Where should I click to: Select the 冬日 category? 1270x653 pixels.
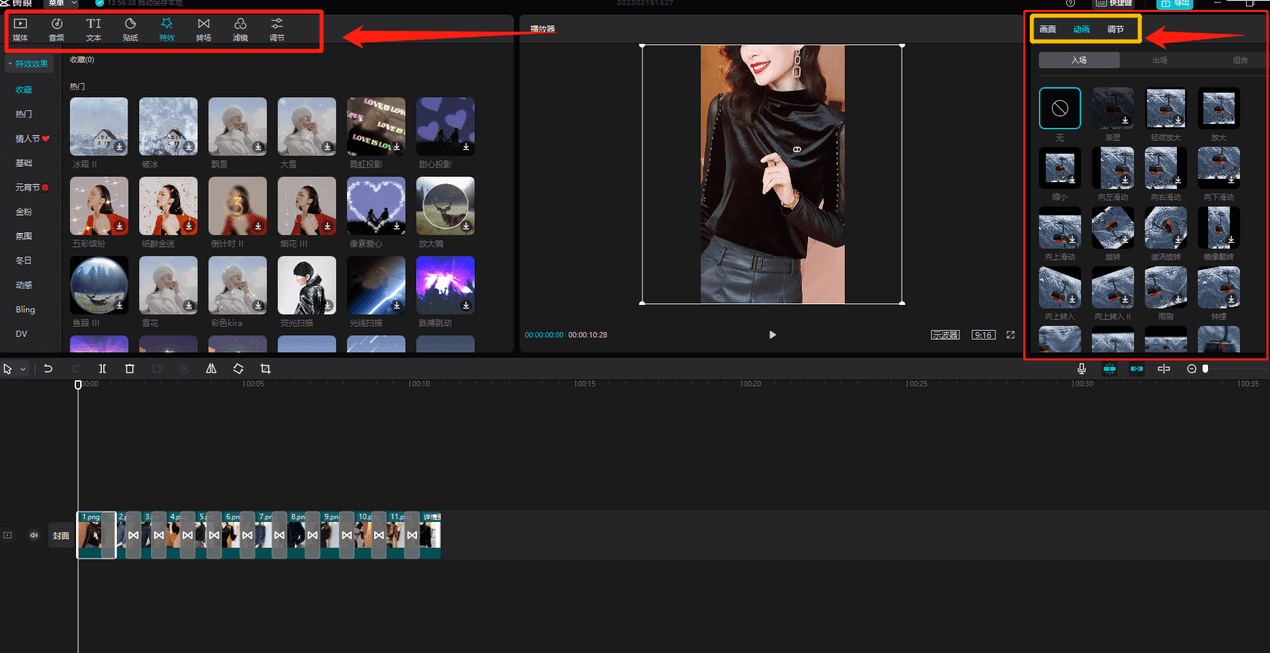[x=24, y=260]
